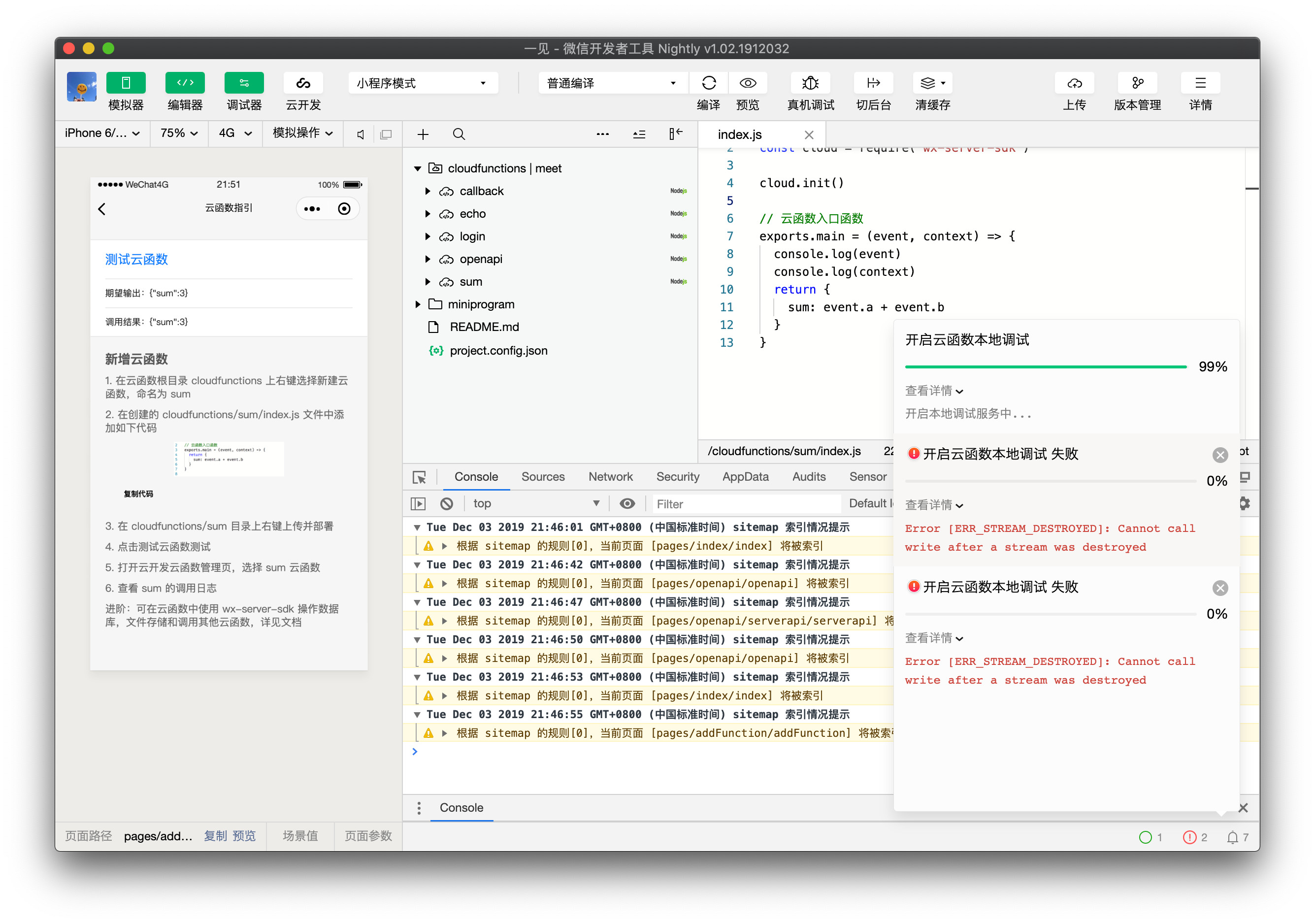Expand the callback cloud function
Viewport: 1315px width, 924px height.
point(427,191)
